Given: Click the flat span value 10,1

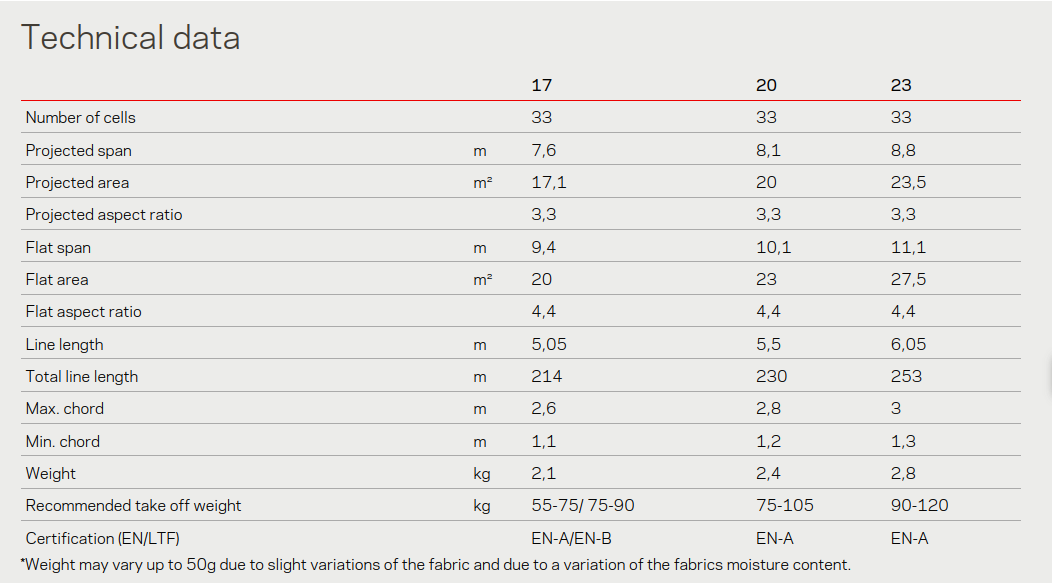Looking at the screenshot, I should 773,247.
